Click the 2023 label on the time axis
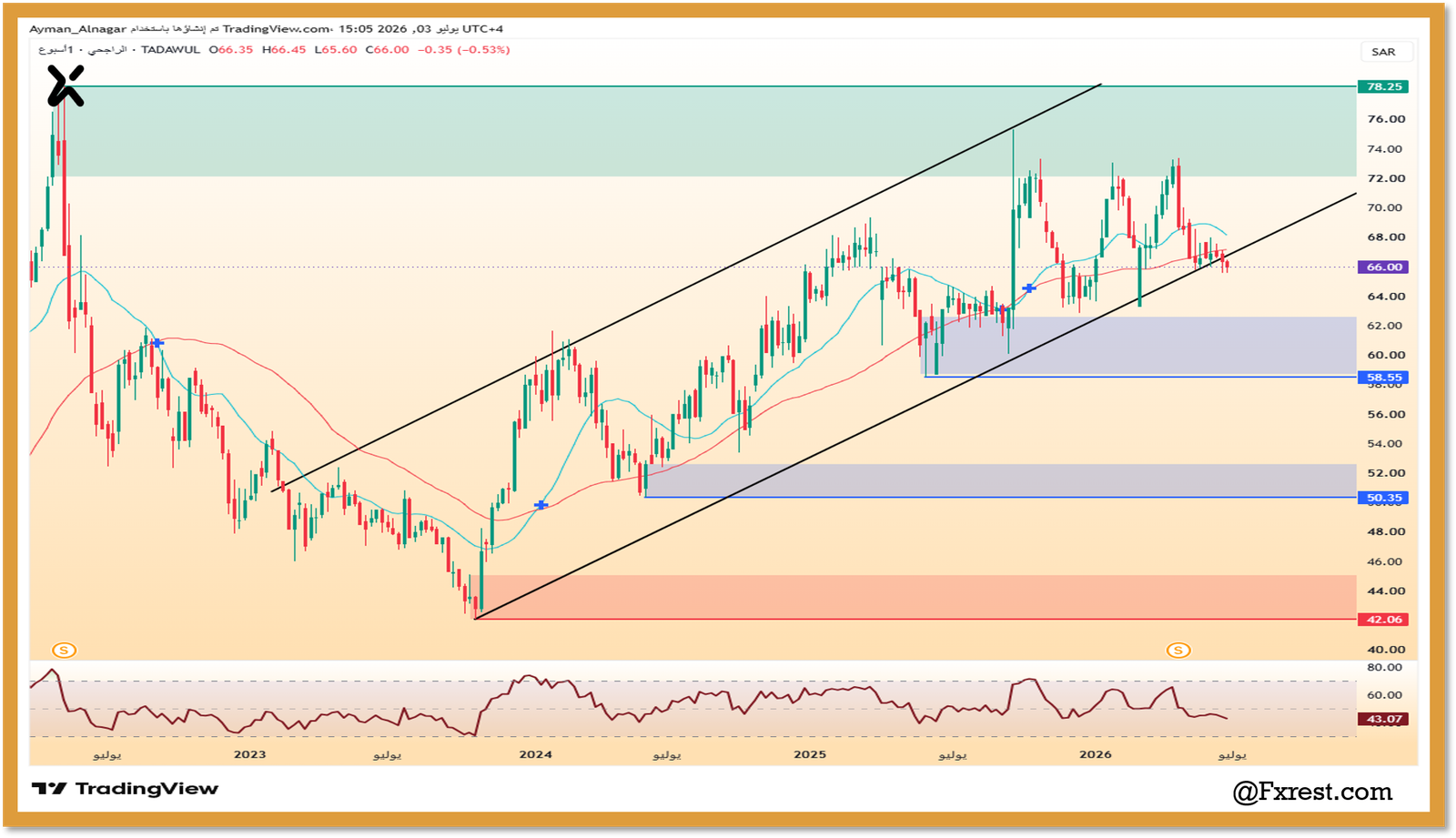The height and width of the screenshot is (838, 1456). pyautogui.click(x=249, y=754)
